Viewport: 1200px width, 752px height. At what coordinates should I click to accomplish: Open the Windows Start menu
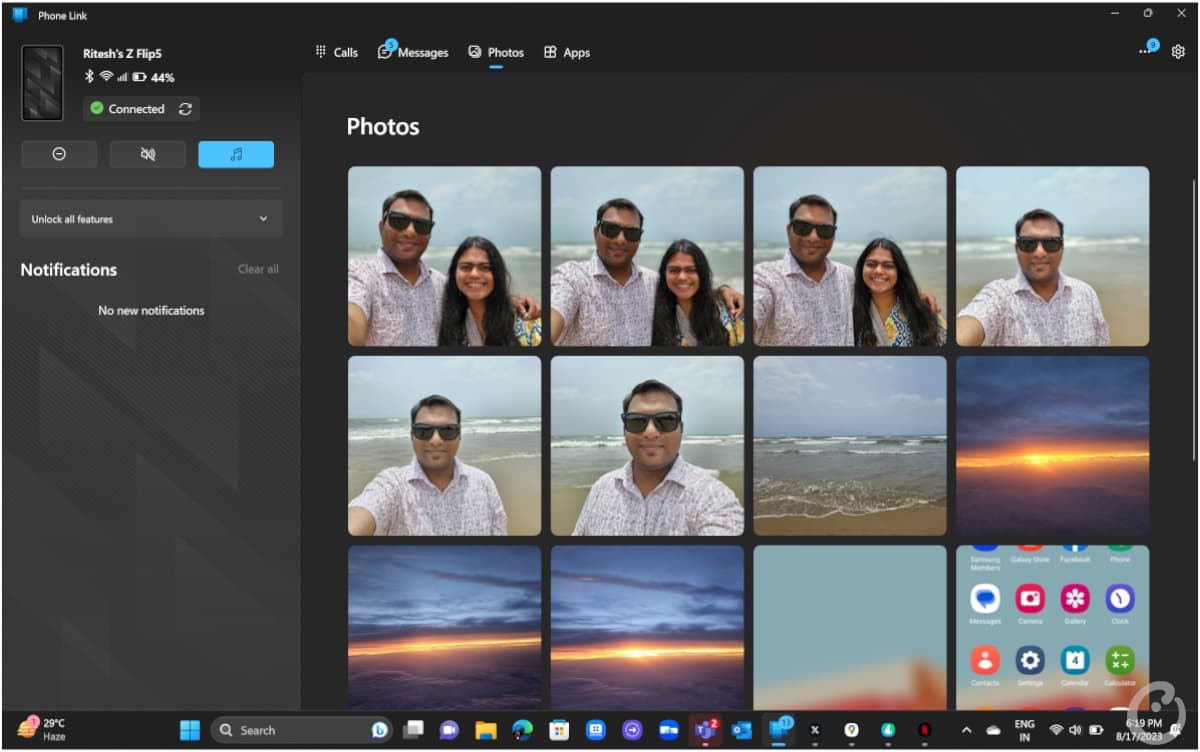pyautogui.click(x=190, y=730)
